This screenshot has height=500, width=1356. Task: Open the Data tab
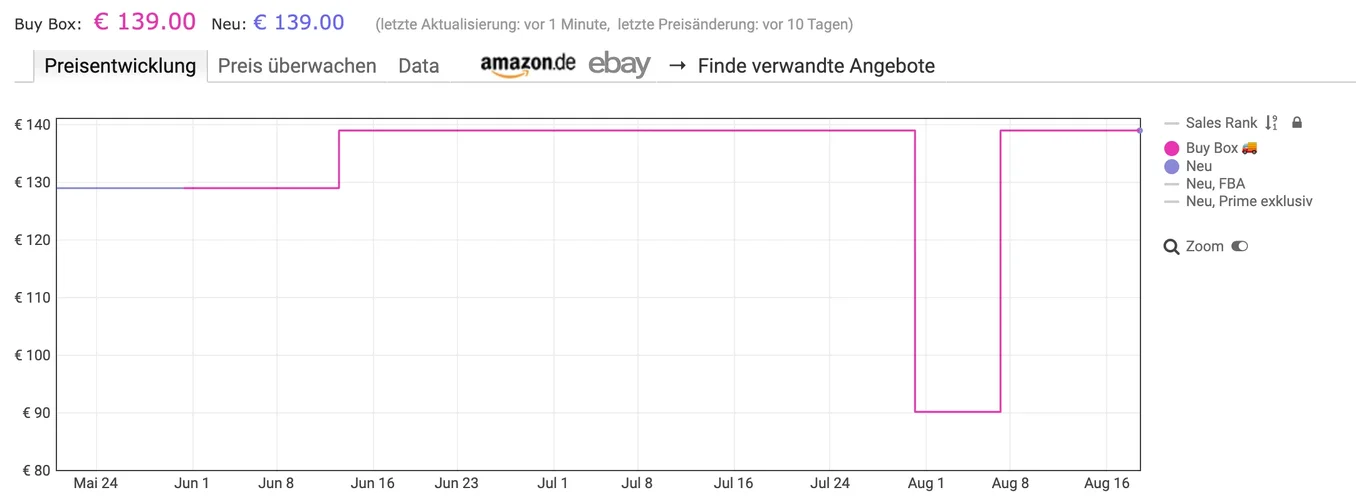click(418, 66)
